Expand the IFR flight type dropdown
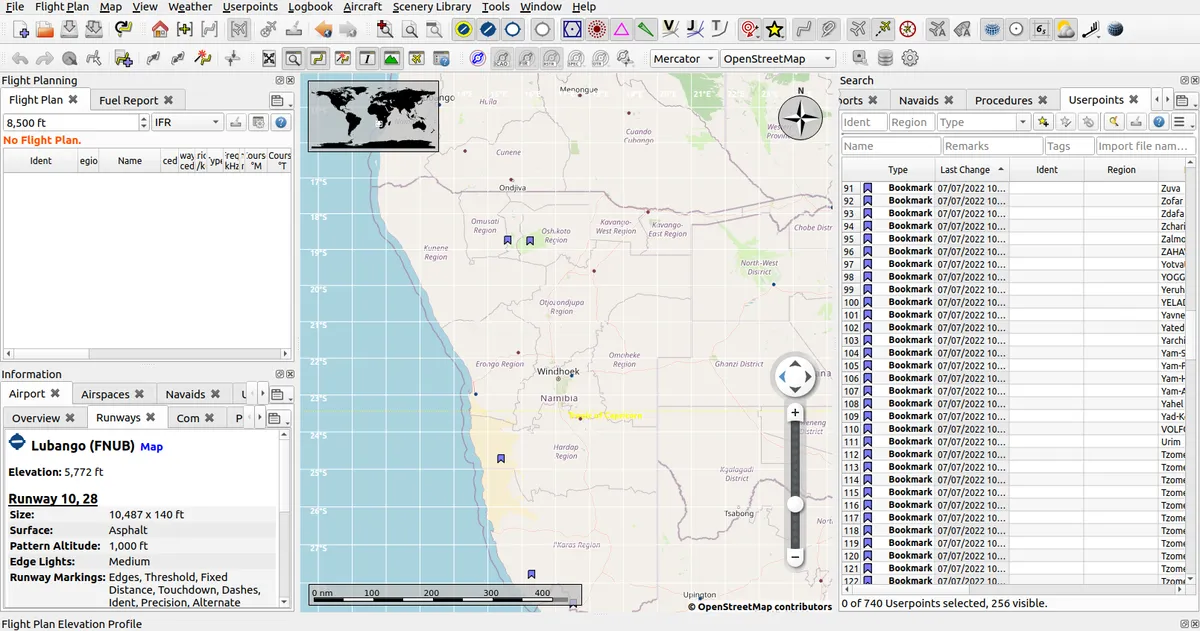 pyautogui.click(x=187, y=122)
